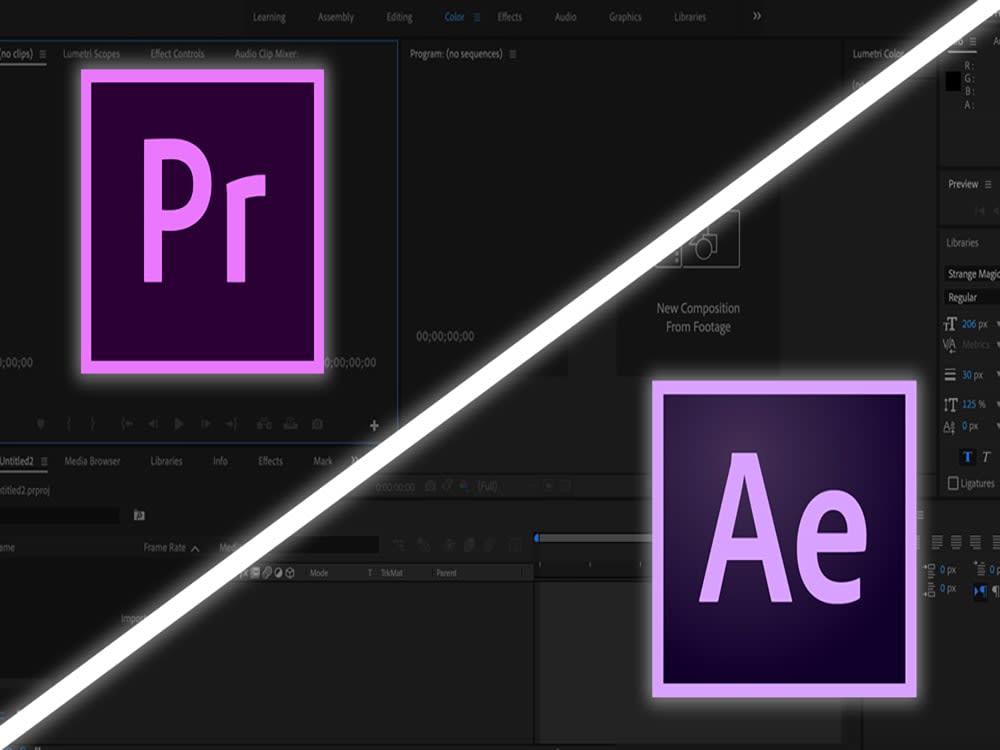1000x750 pixels.
Task: Open the Learning workspace tab
Action: 269,17
